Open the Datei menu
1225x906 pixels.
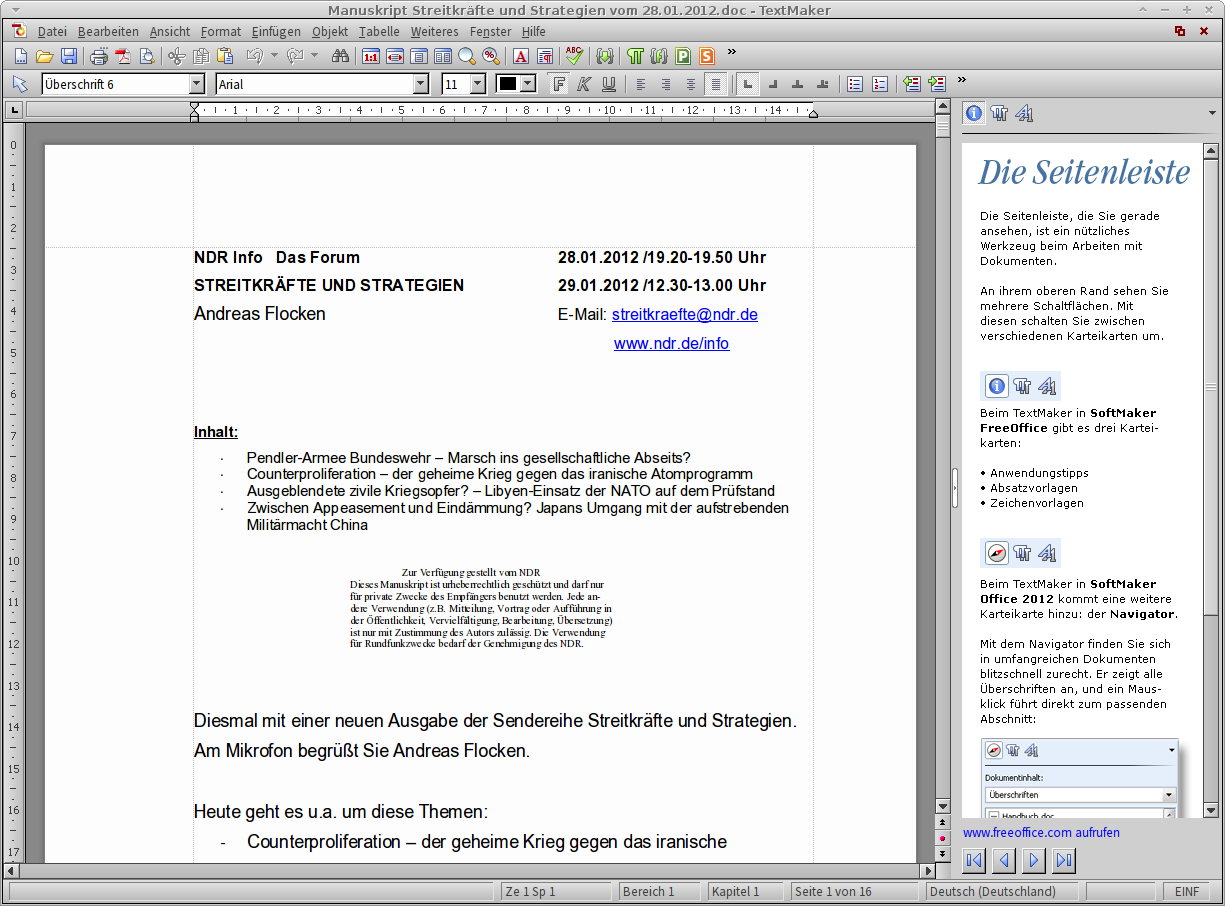click(52, 32)
